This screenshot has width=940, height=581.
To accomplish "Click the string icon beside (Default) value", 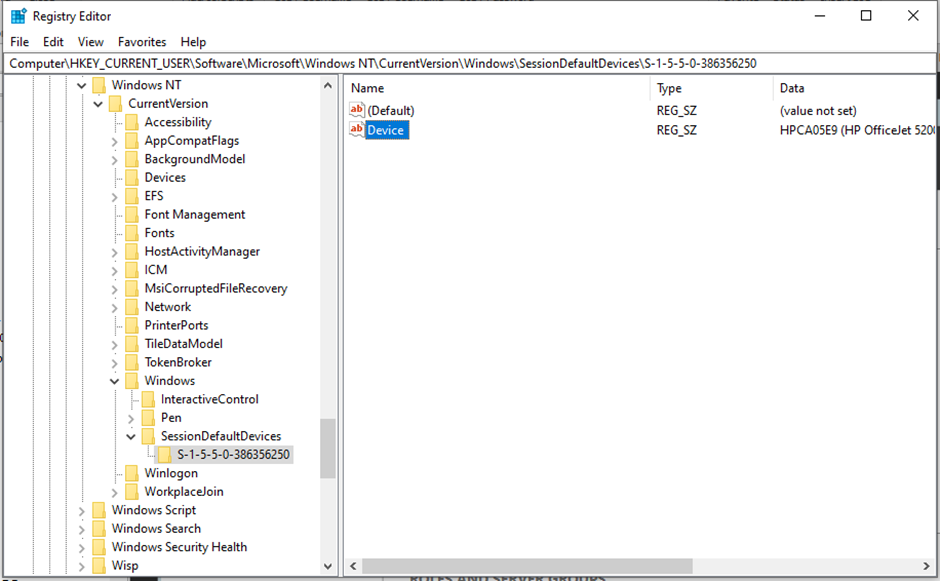I will click(x=357, y=111).
